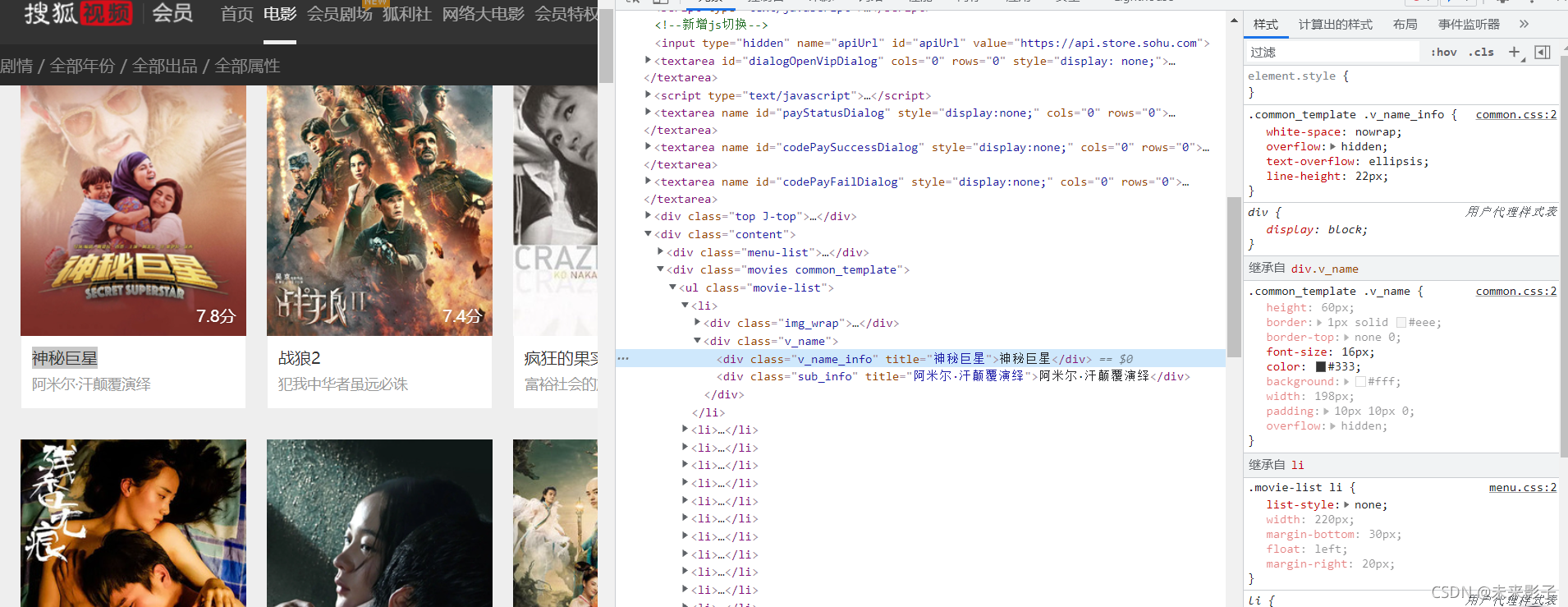Click the DOM panel scroll-up arrow

(1234, 20)
